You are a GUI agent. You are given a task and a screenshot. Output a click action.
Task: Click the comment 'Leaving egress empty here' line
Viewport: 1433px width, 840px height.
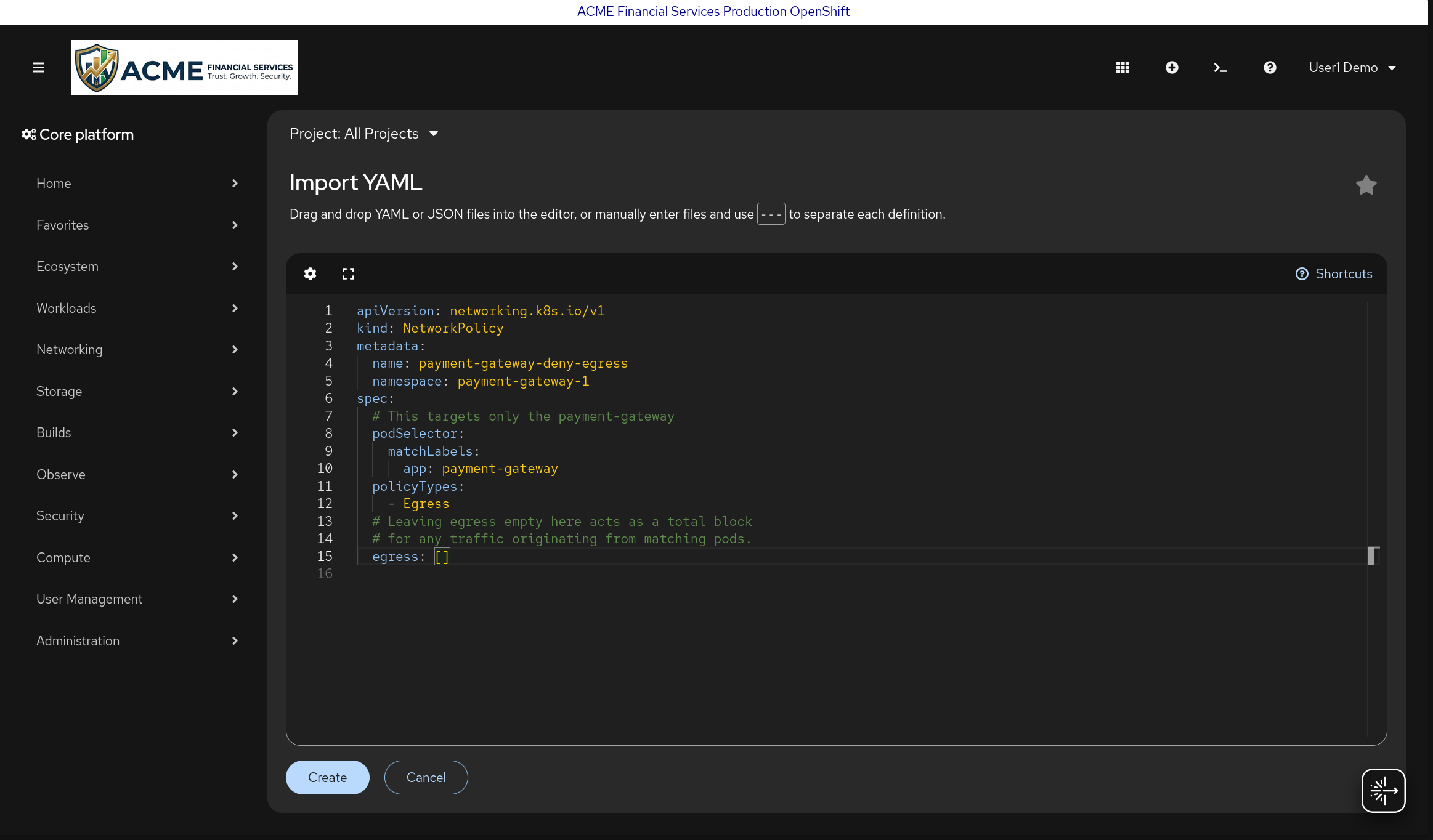(562, 522)
